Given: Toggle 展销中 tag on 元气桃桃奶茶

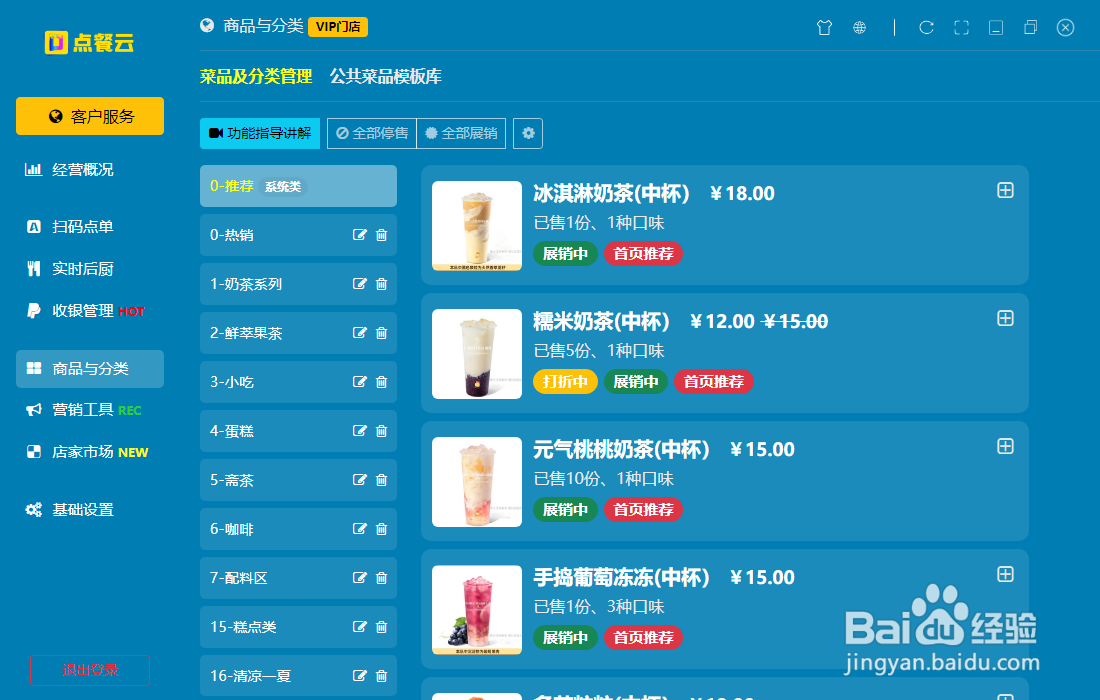Looking at the screenshot, I should point(565,510).
